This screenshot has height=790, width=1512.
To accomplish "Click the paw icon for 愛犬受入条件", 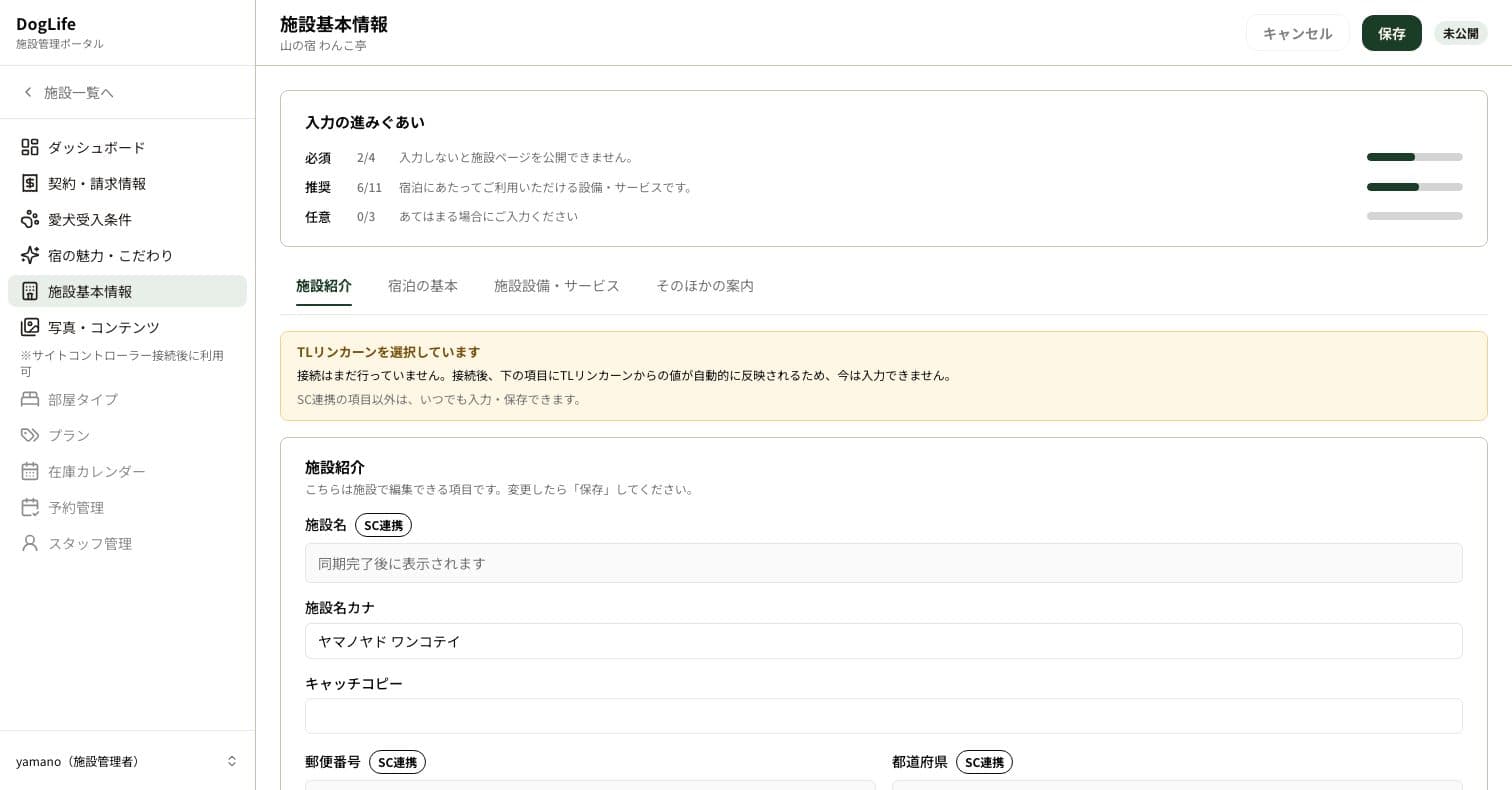I will pos(30,219).
